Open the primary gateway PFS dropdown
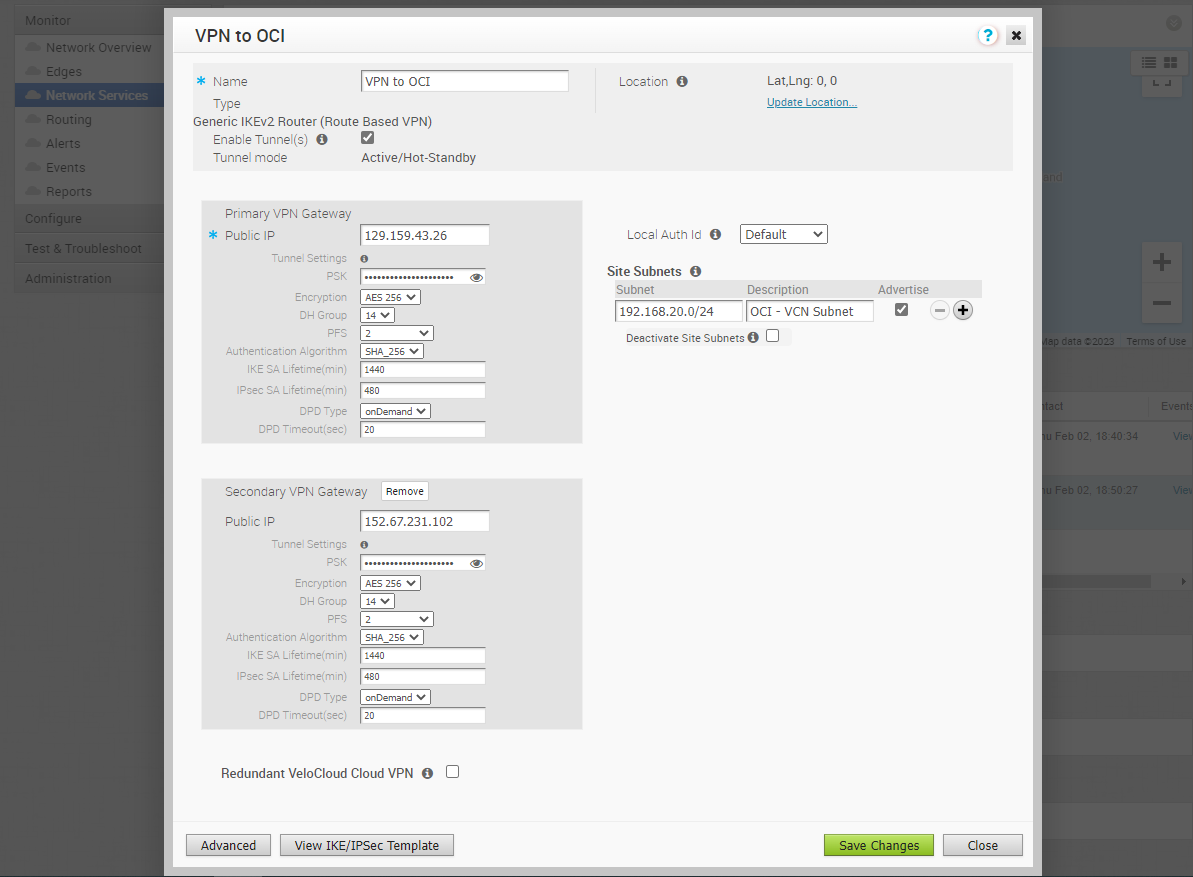This screenshot has height=877, width=1193. [397, 333]
